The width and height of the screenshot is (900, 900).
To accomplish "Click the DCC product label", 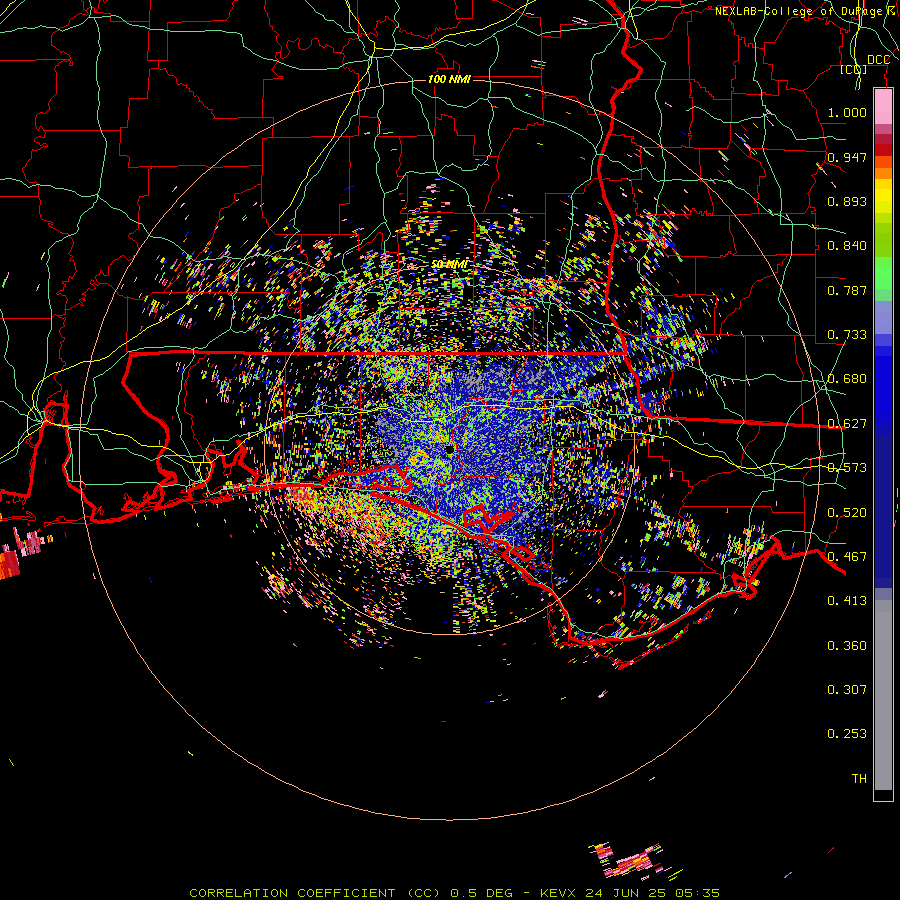I will tap(879, 60).
